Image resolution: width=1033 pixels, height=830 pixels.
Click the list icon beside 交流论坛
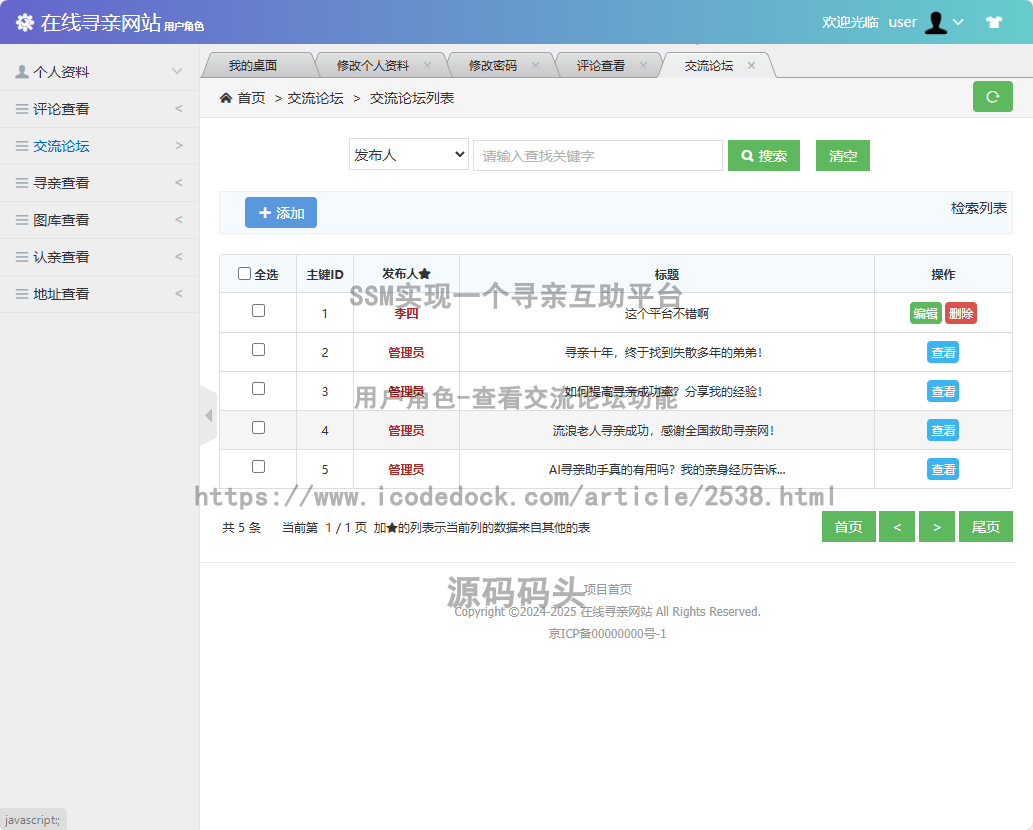22,146
